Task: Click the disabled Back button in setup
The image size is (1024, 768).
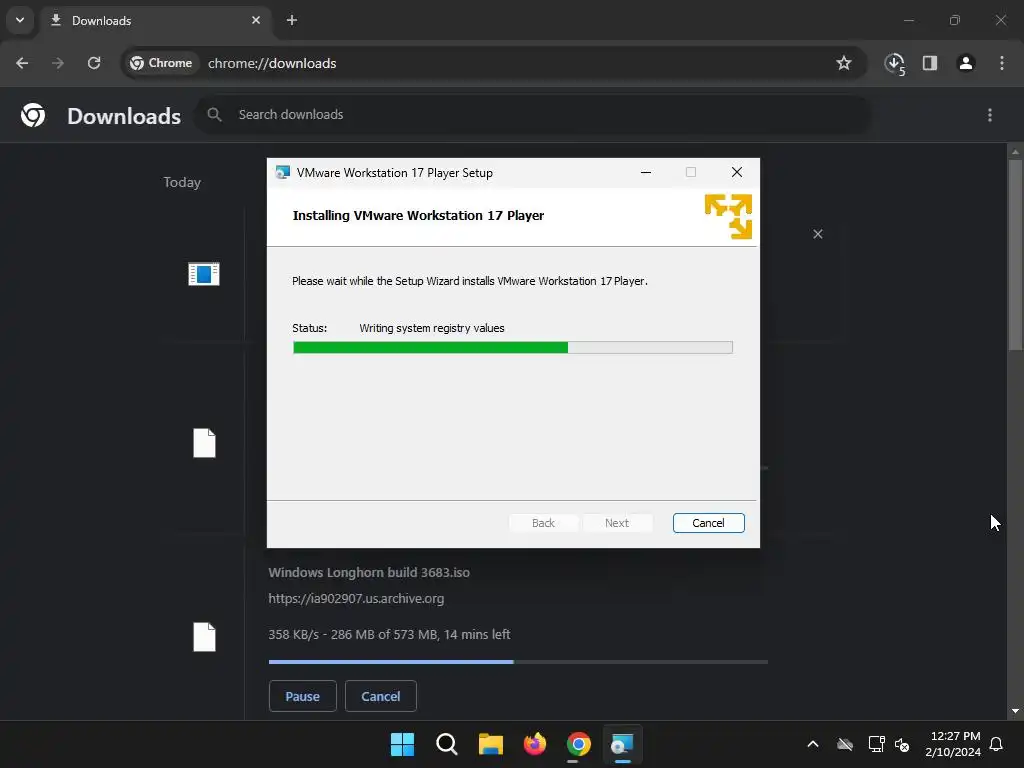Action: 543,523
